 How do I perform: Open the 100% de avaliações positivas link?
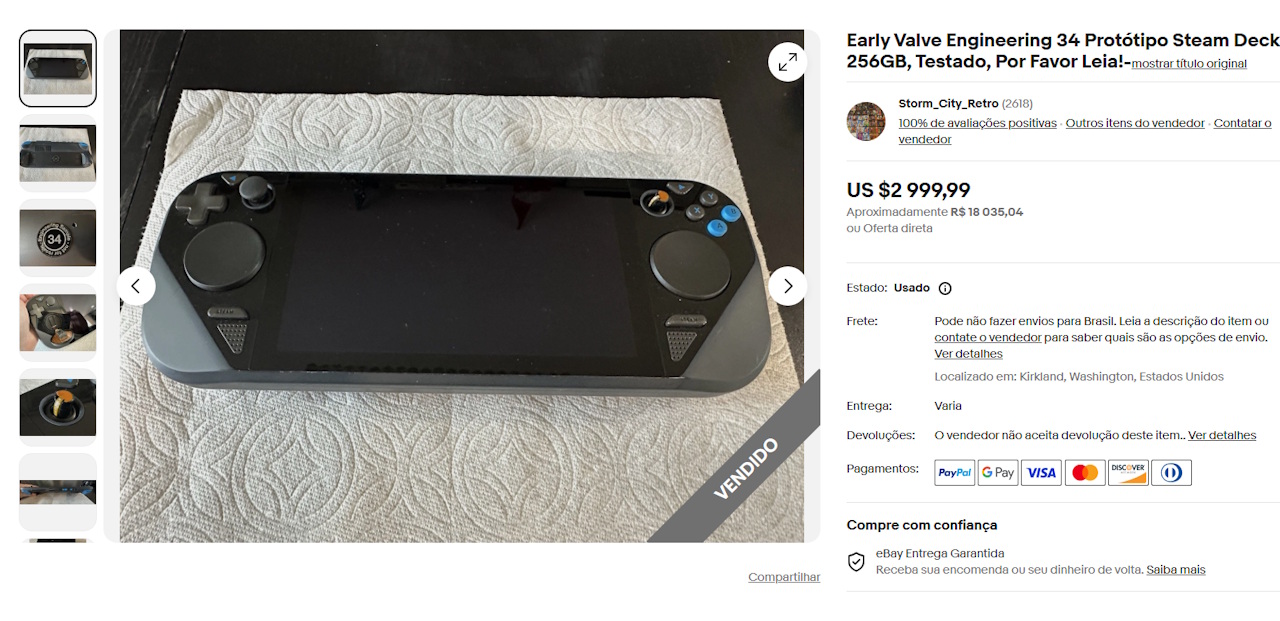pyautogui.click(x=977, y=123)
